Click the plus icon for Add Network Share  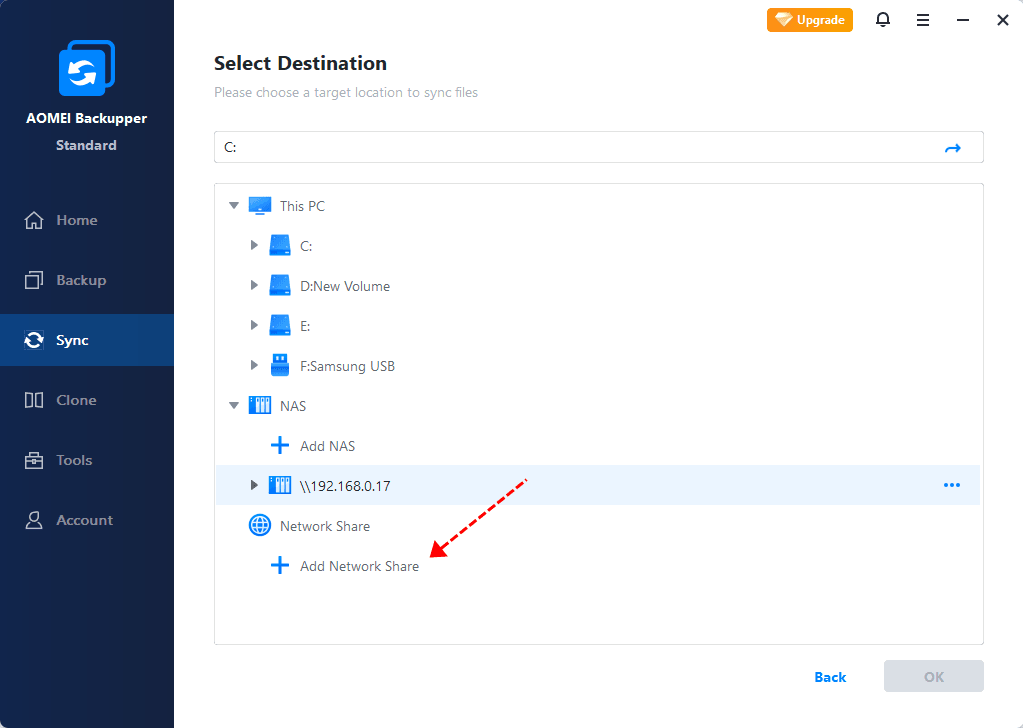pyautogui.click(x=280, y=566)
